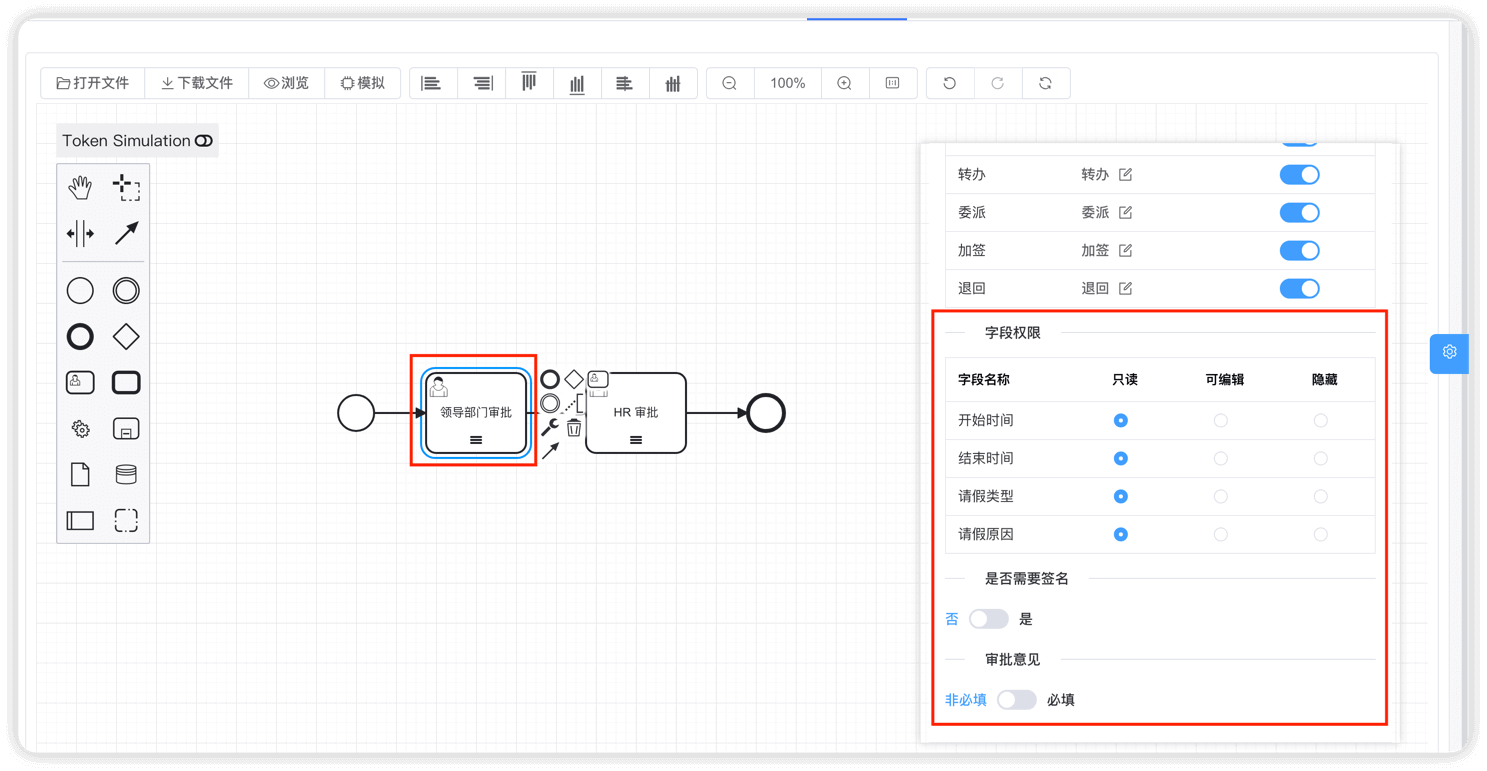Set 开始时间 field to editable
Screen dimensions: 1487x771
pos(1220,421)
